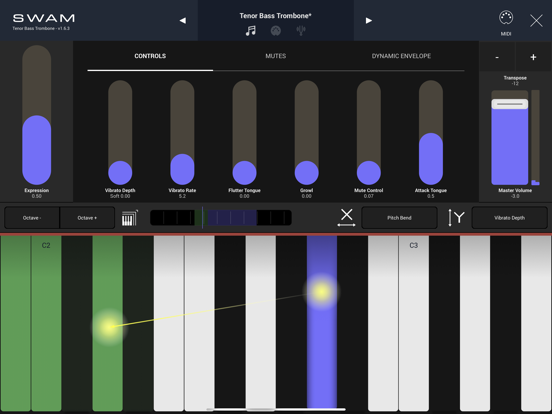Open the music notes play page icon
This screenshot has height=414, width=552.
tap(251, 31)
